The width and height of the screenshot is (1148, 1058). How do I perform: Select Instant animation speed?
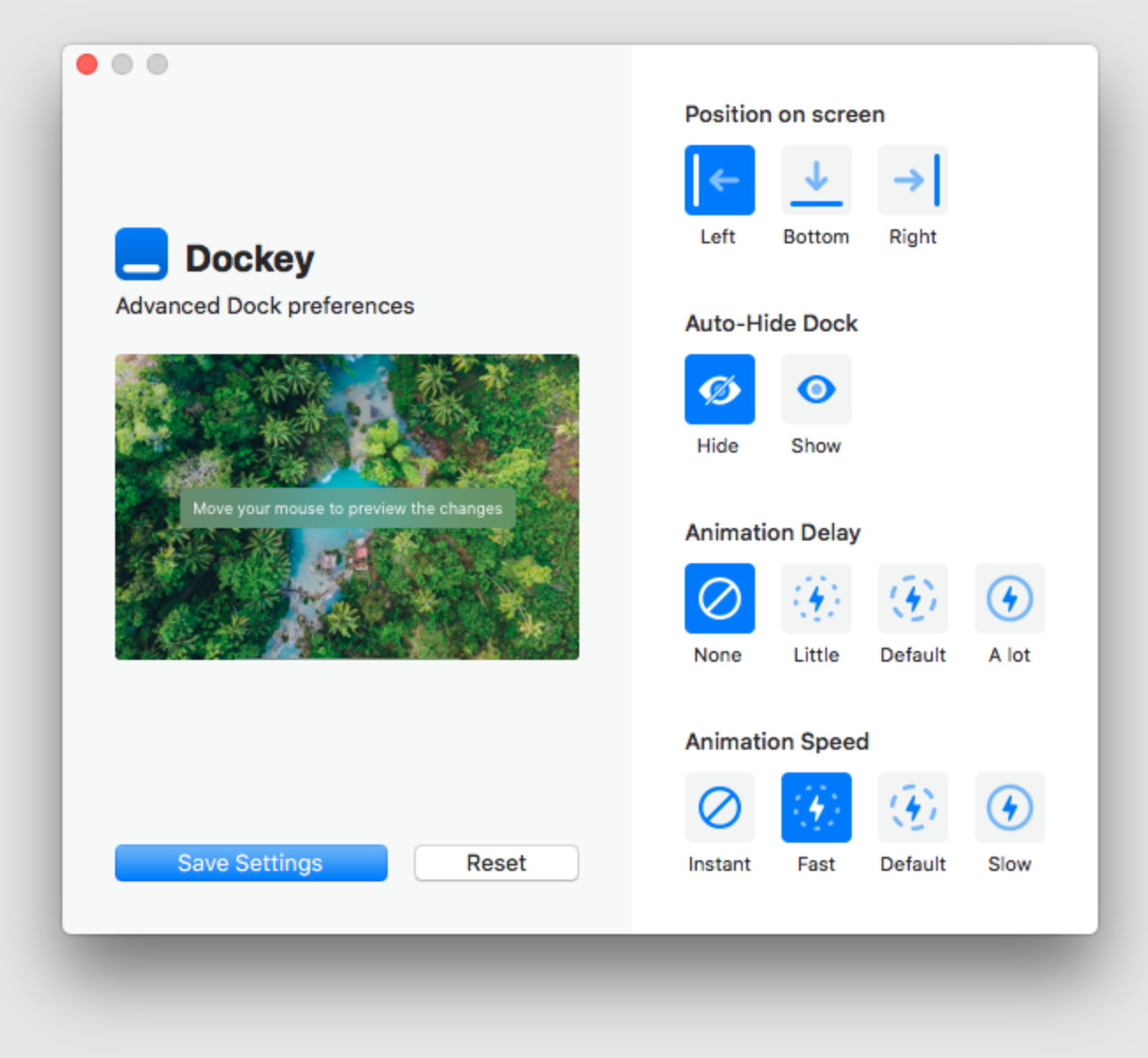click(x=719, y=808)
